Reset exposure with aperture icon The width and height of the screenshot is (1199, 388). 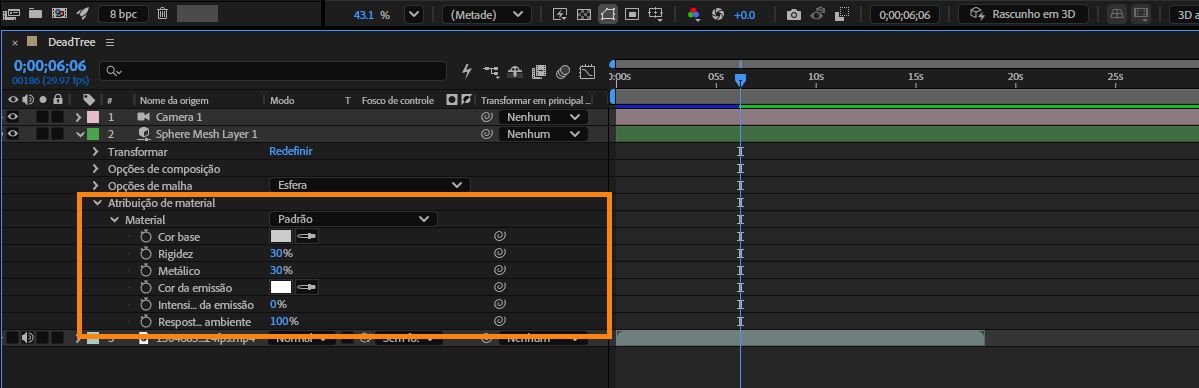tap(717, 15)
